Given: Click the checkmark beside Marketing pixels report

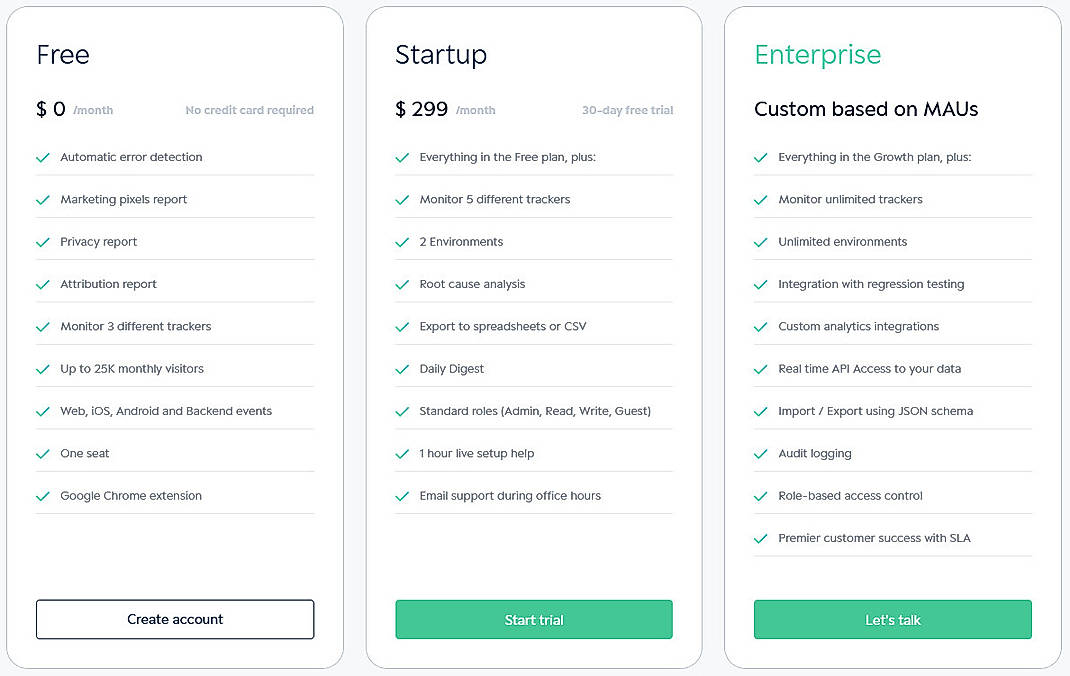Looking at the screenshot, I should 44,199.
